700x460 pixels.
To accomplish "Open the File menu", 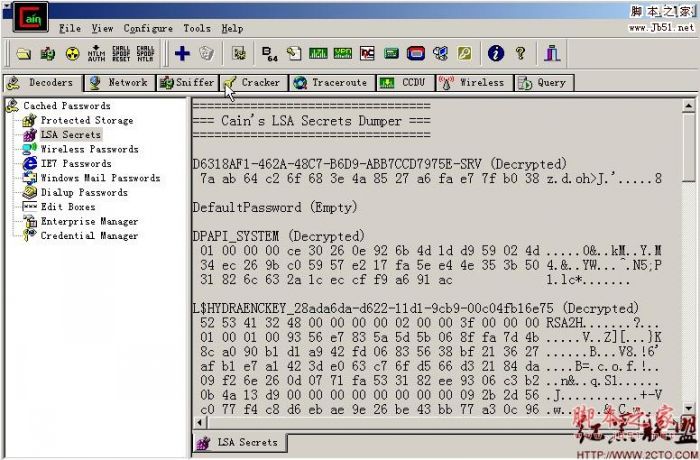I will 69,29.
